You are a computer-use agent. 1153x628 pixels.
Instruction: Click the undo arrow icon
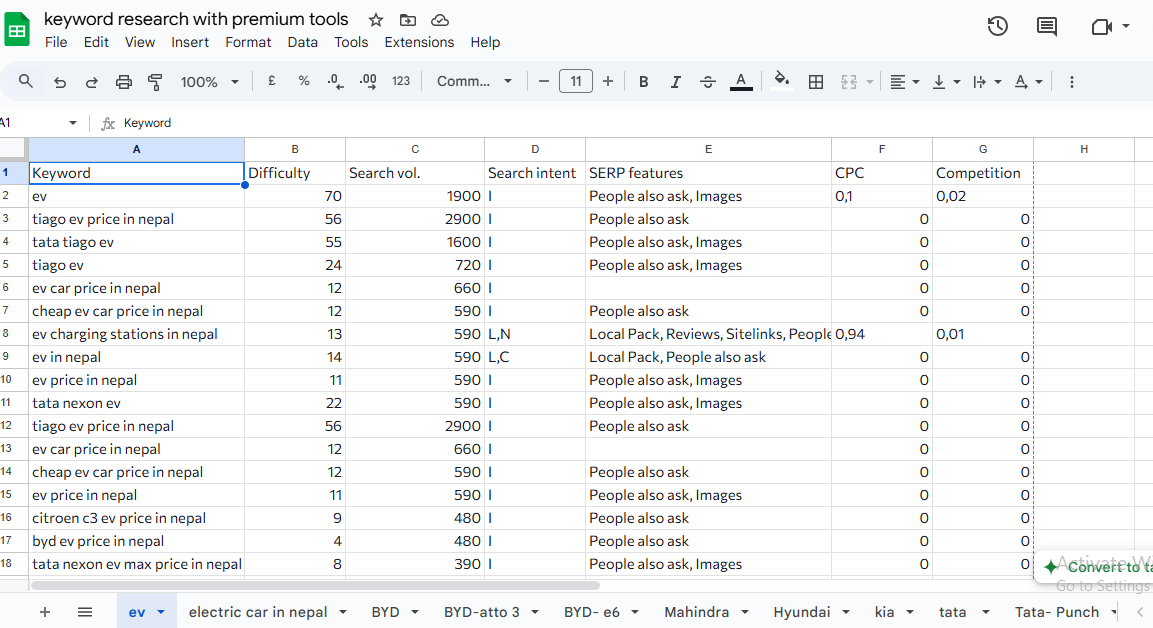point(60,82)
